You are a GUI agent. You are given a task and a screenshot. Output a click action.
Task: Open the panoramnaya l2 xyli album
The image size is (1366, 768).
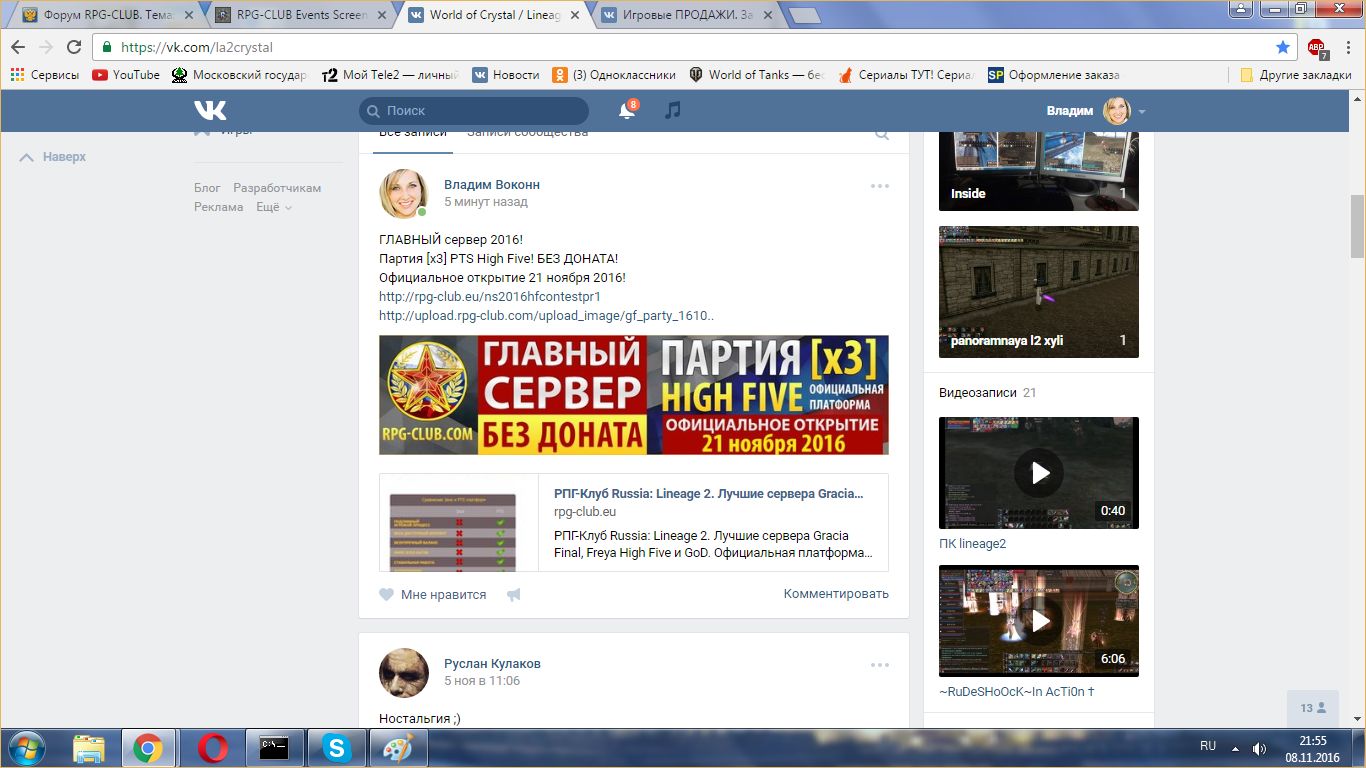[x=1039, y=292]
